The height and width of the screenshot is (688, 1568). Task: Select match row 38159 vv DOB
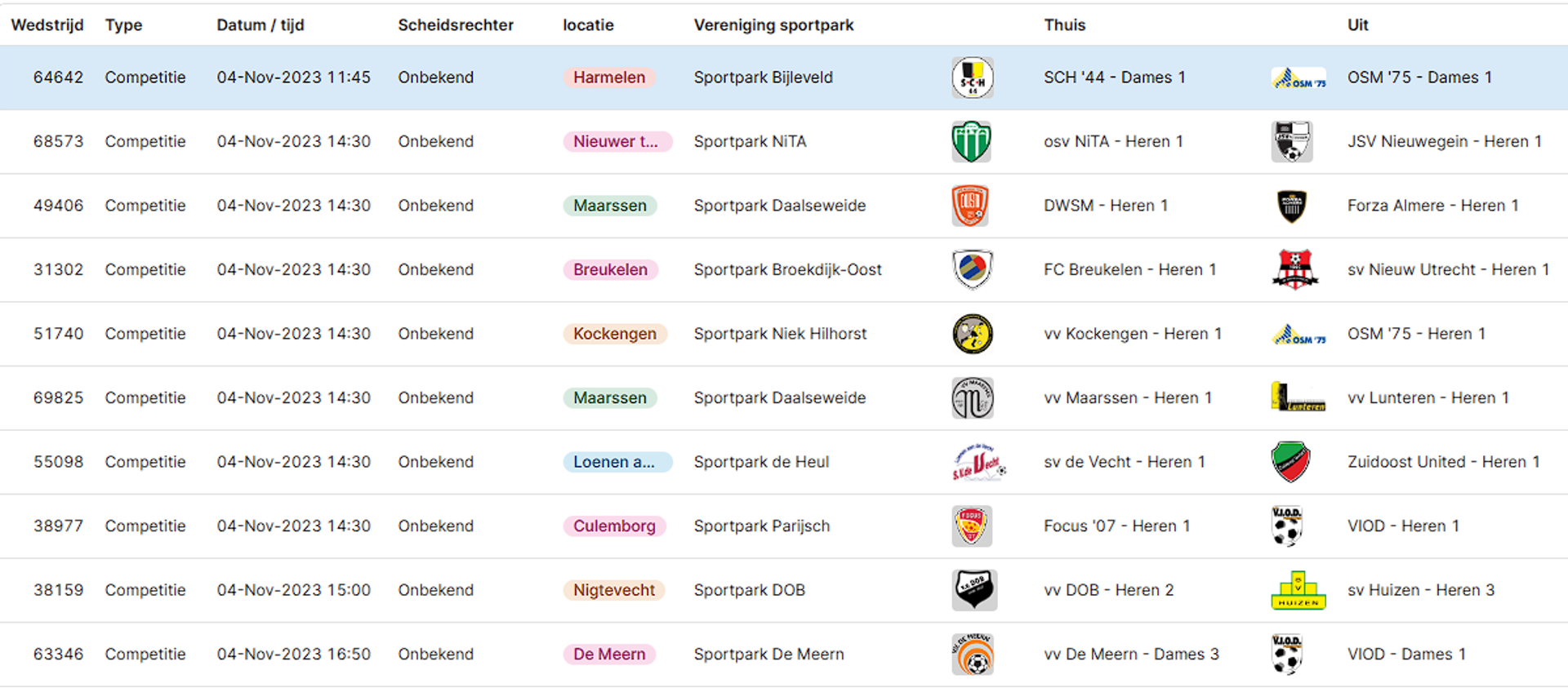tap(784, 590)
